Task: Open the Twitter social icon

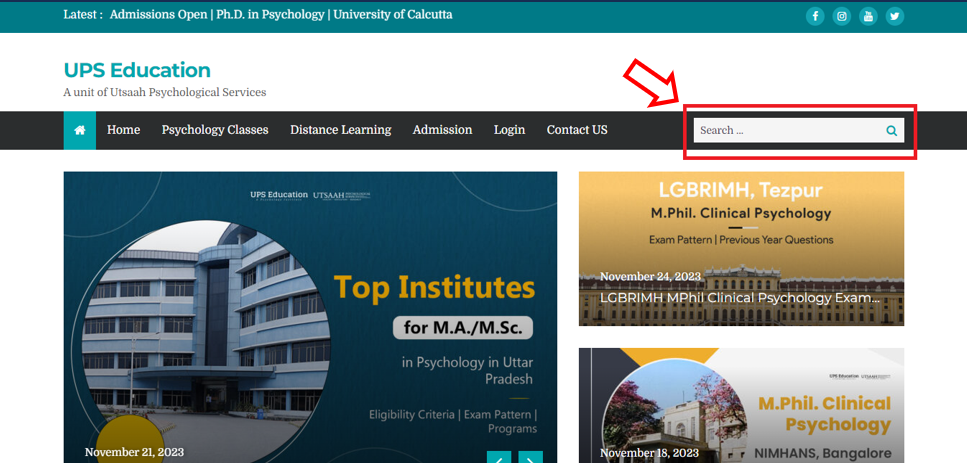Action: [894, 16]
